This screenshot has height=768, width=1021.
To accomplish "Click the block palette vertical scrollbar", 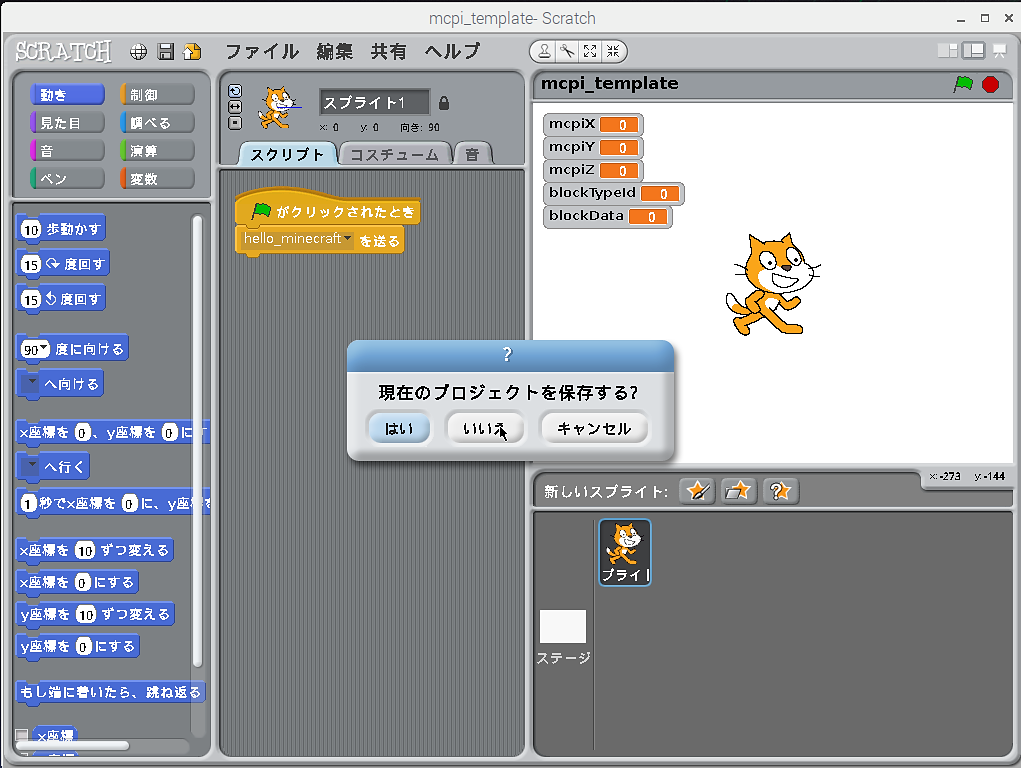I will tap(197, 441).
